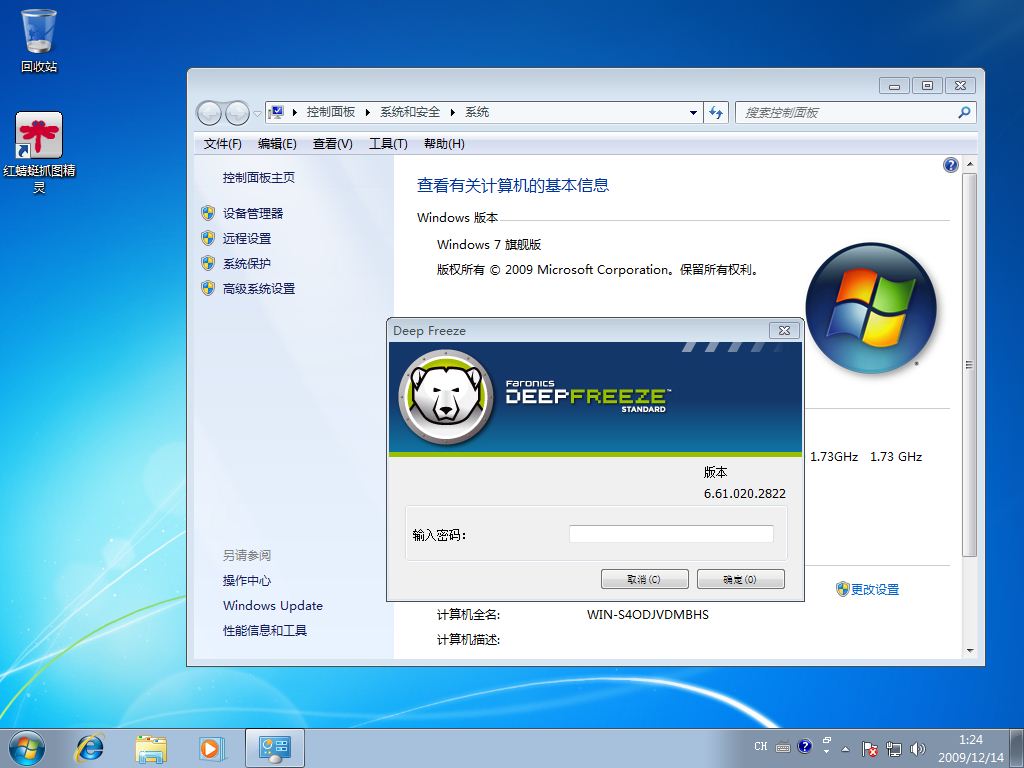The height and width of the screenshot is (768, 1024).
Task: Minimize the control panel window
Action: (x=894, y=86)
